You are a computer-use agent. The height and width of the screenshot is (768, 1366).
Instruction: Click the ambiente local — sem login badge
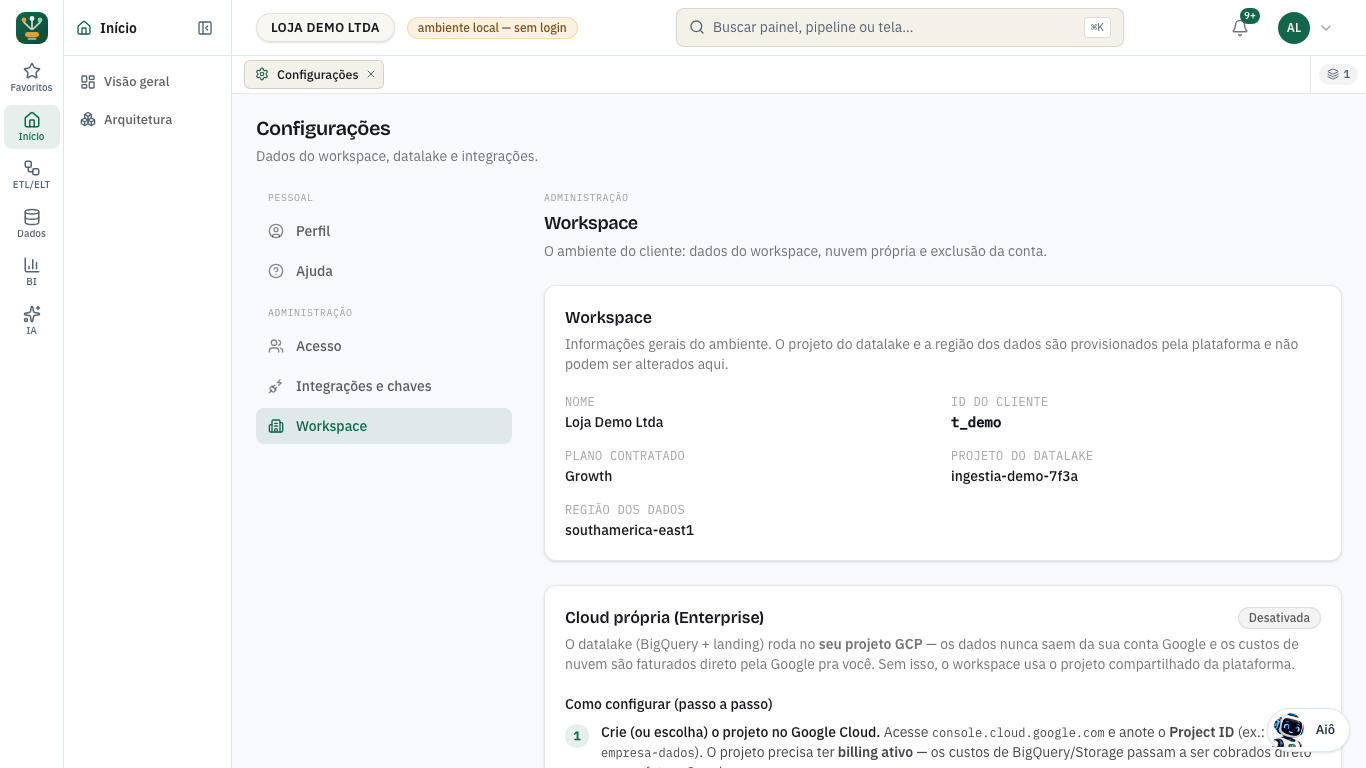point(492,28)
